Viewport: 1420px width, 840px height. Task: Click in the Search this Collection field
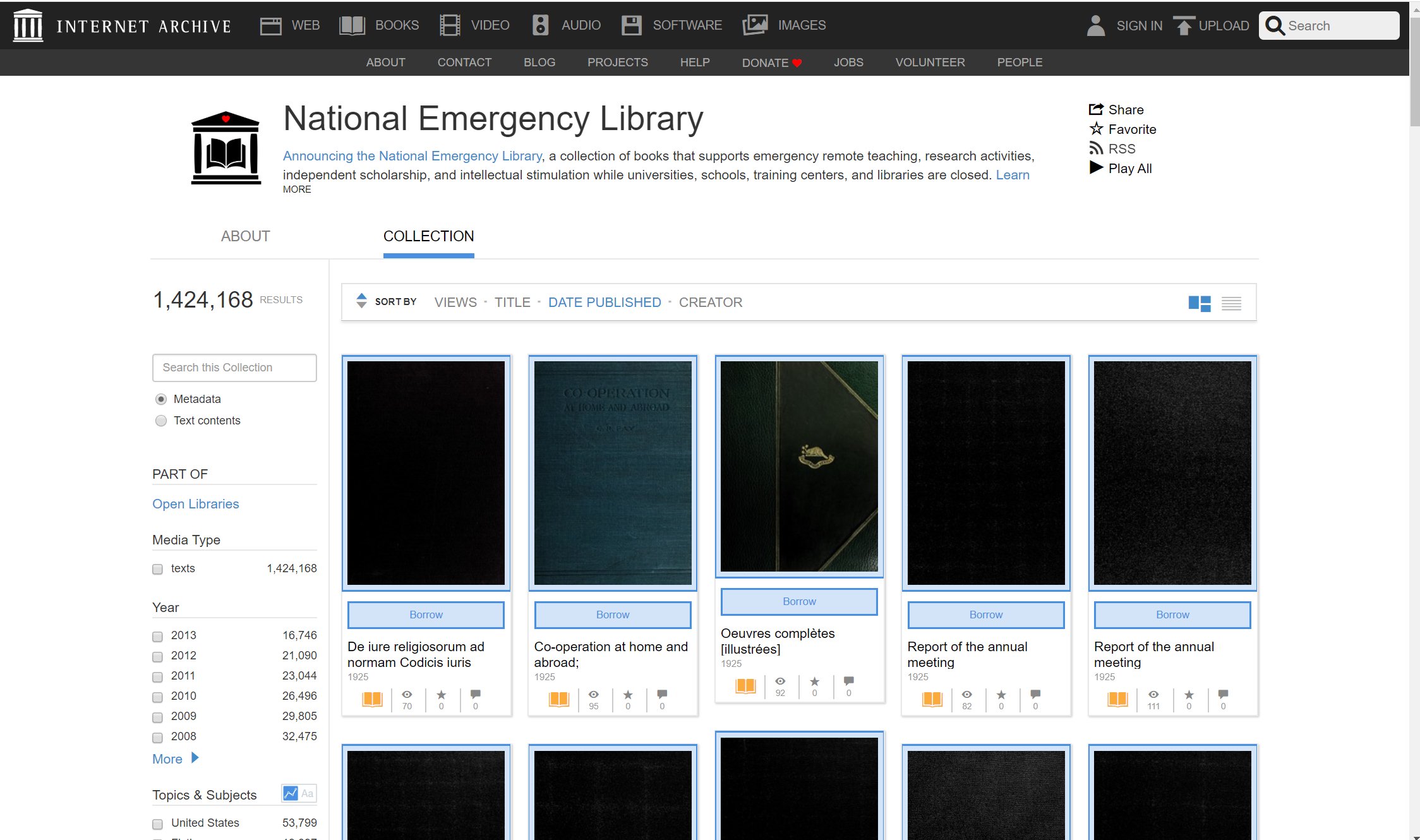[x=234, y=367]
